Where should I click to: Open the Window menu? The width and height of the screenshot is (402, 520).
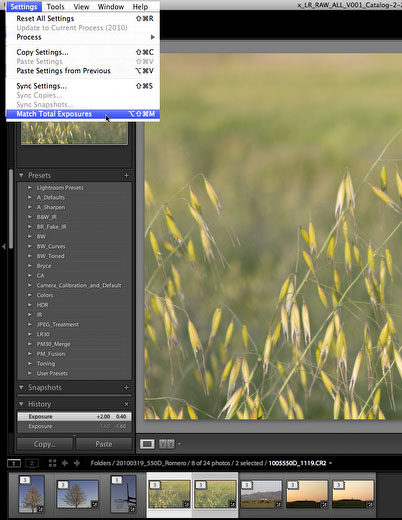[111, 6]
